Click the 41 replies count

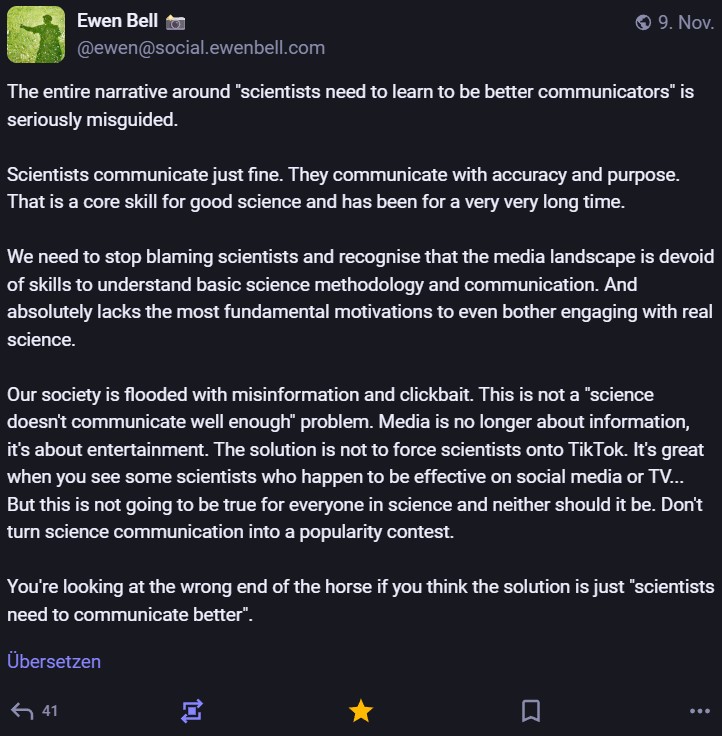coord(50,711)
